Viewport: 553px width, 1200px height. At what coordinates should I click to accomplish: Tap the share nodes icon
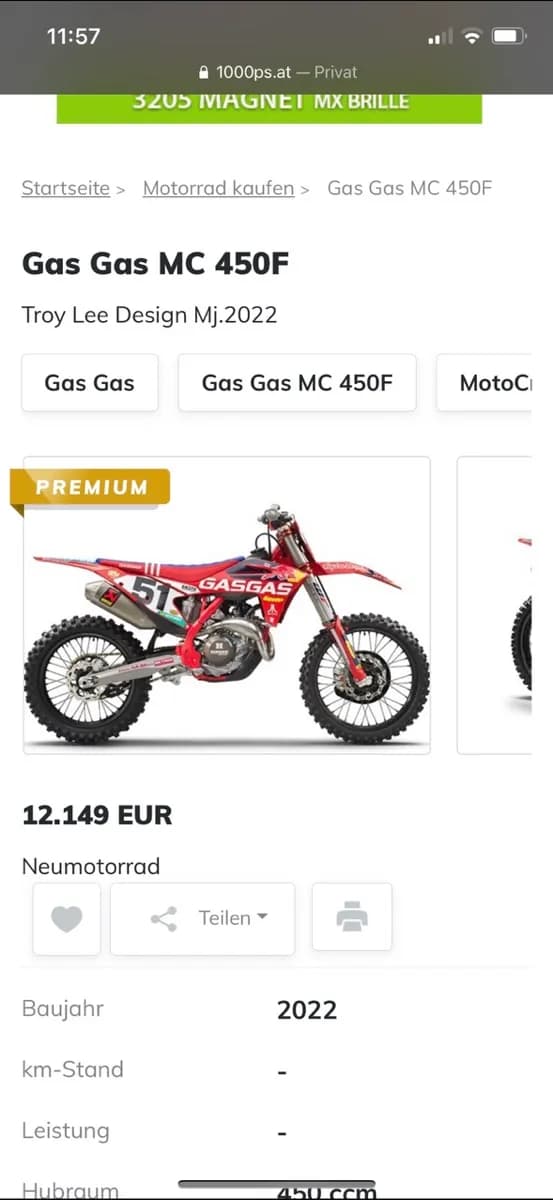point(164,918)
